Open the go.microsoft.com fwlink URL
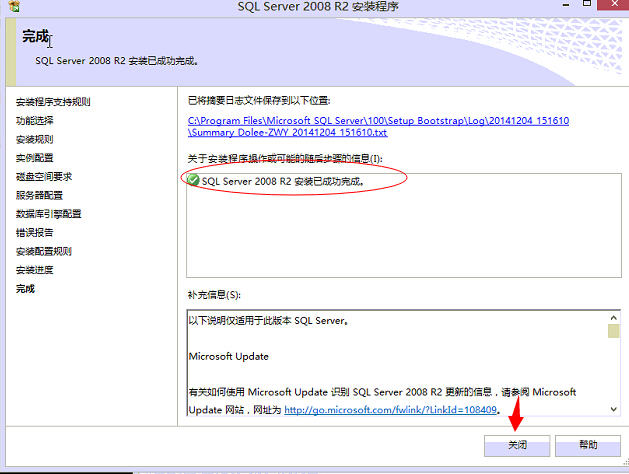The image size is (629, 474). coord(390,410)
